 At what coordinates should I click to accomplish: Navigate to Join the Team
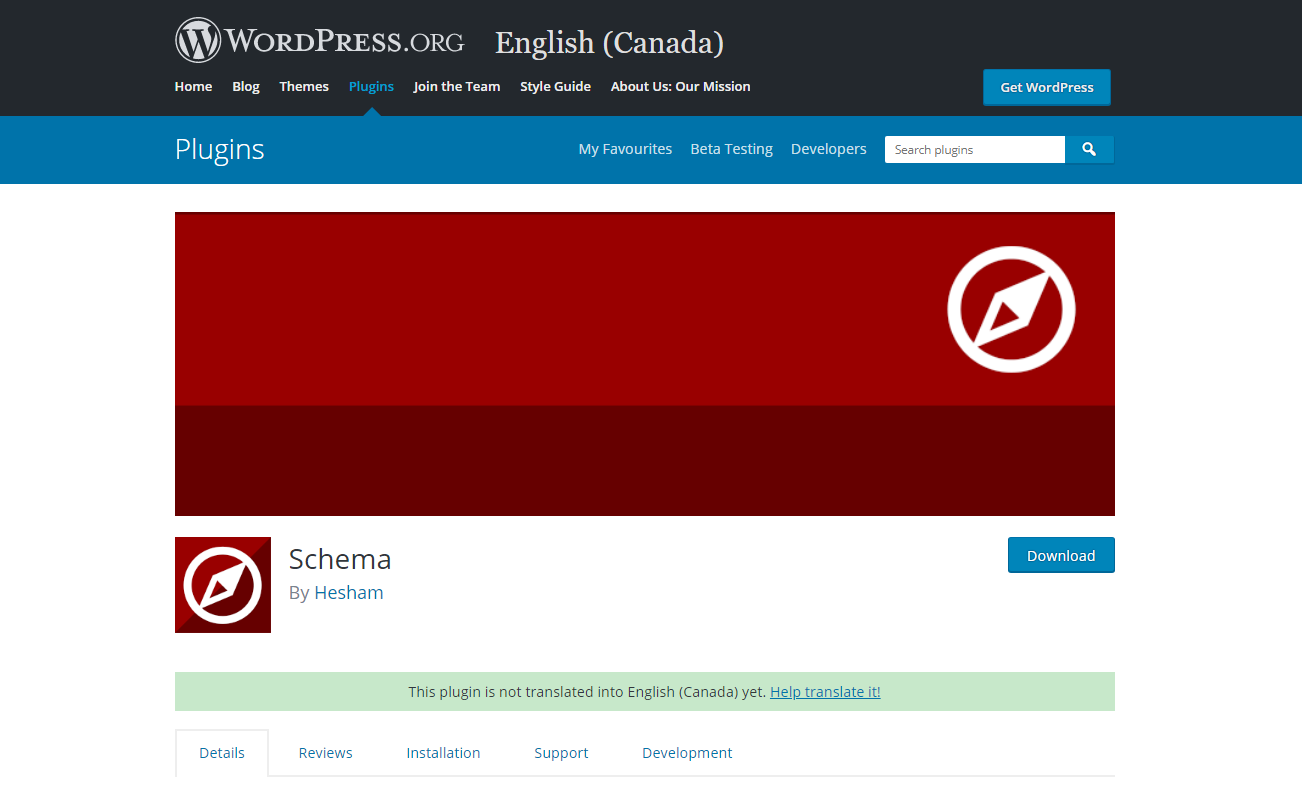(456, 86)
